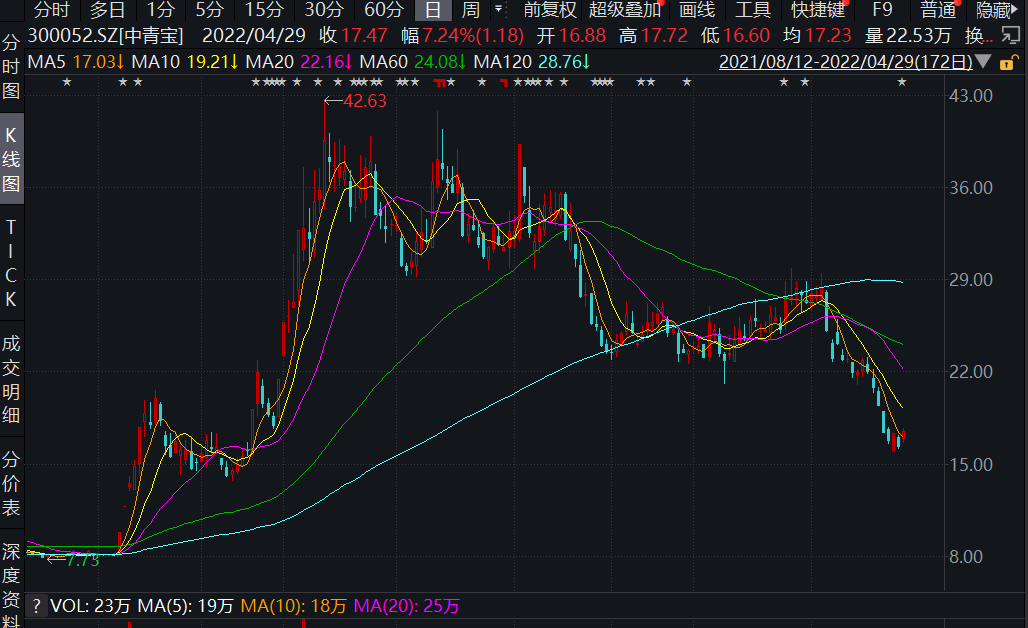The height and width of the screenshot is (628, 1028).
Task: Click the stock code 300052.SZ[中青宝]
Action: click(106, 35)
